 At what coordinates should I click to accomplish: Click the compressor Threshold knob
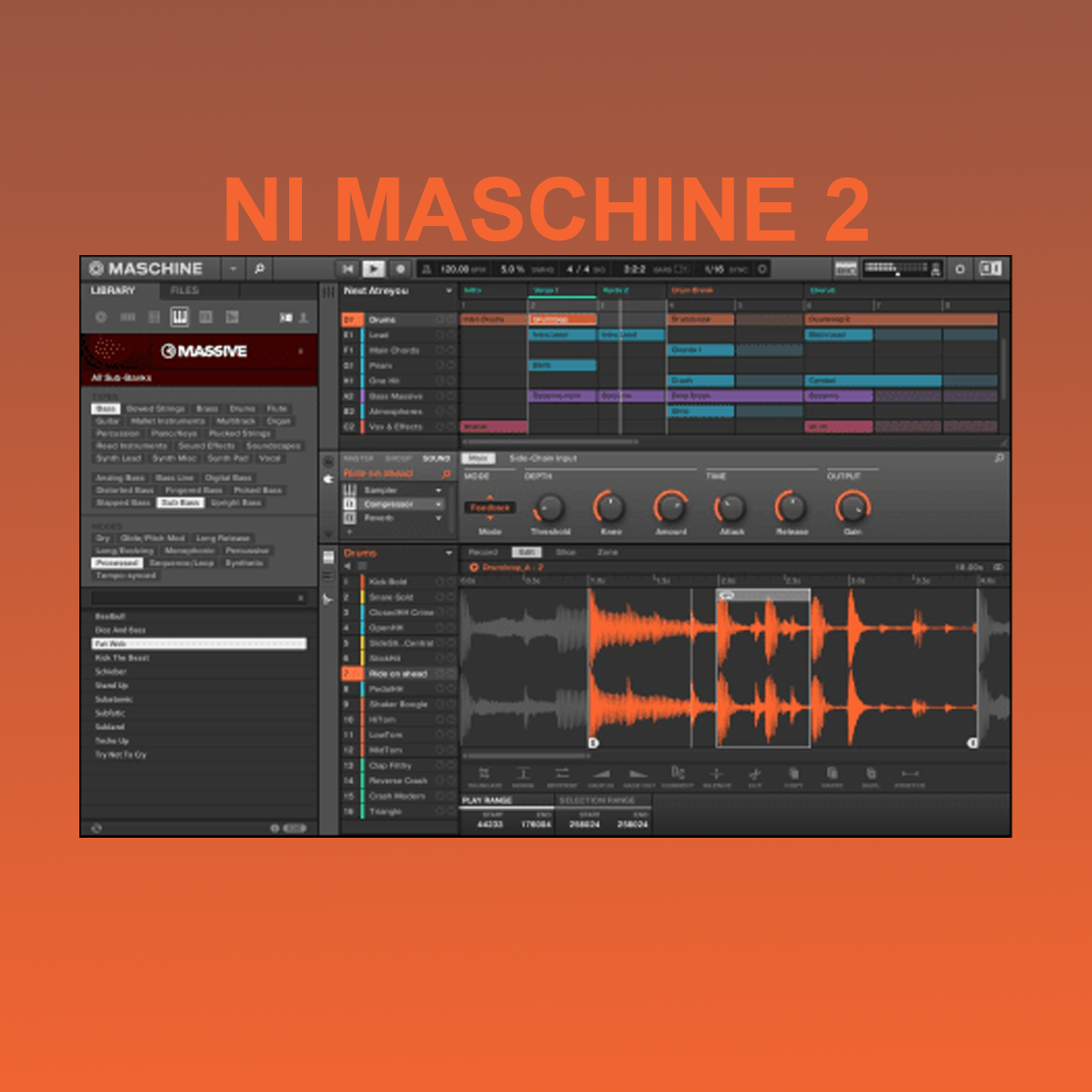click(x=549, y=508)
